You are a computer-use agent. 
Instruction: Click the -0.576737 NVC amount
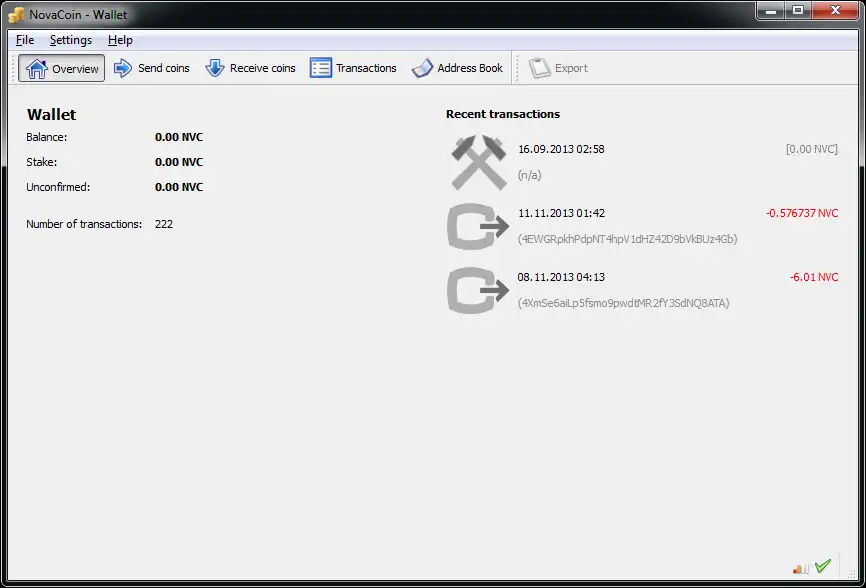pos(802,213)
